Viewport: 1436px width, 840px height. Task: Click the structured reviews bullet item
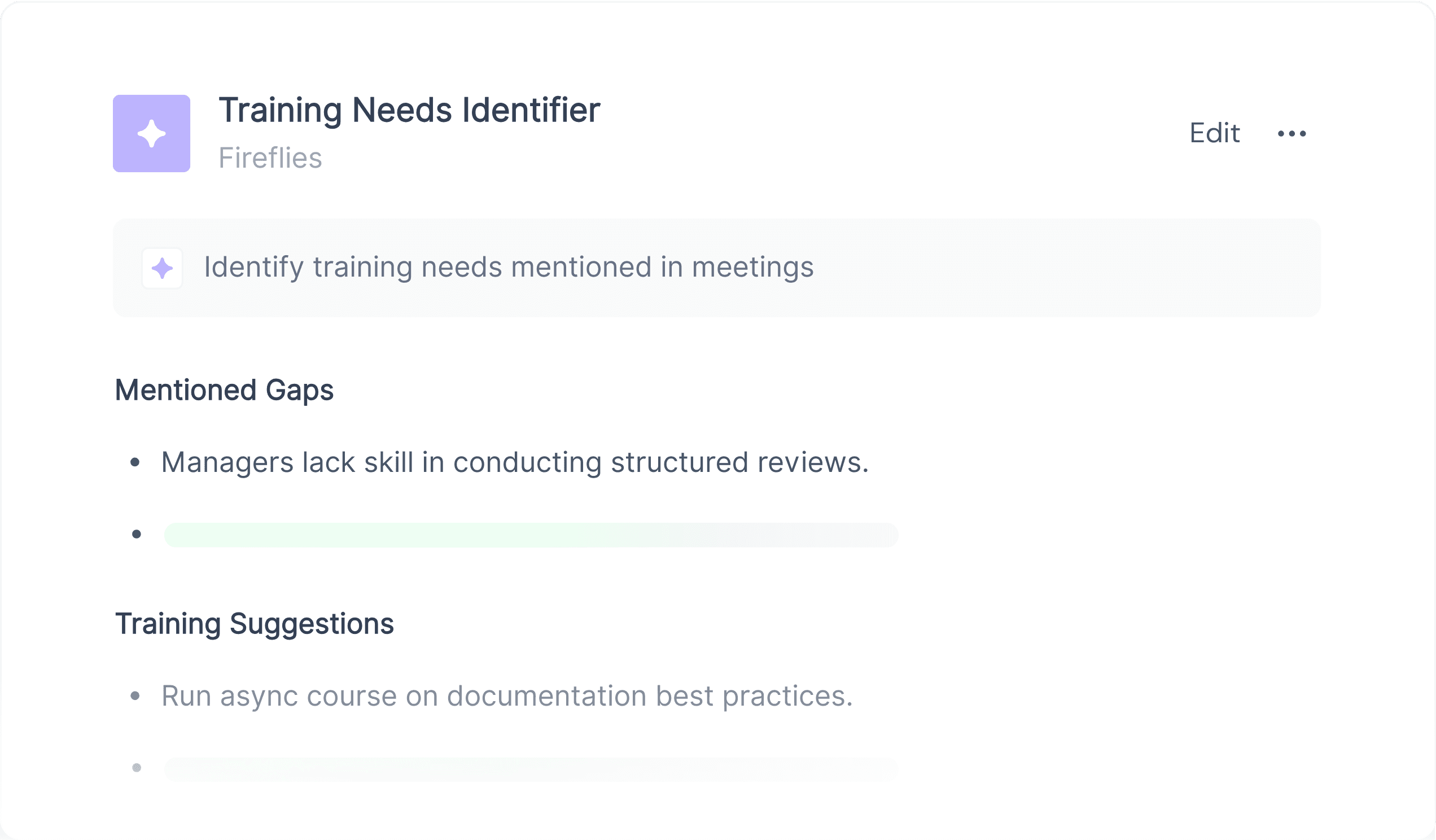[x=515, y=462]
